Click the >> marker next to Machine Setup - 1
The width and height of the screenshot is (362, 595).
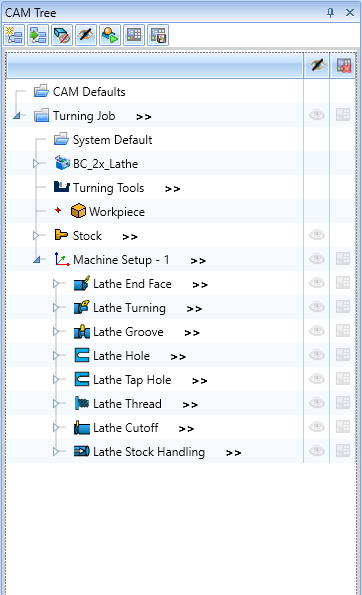tap(198, 261)
